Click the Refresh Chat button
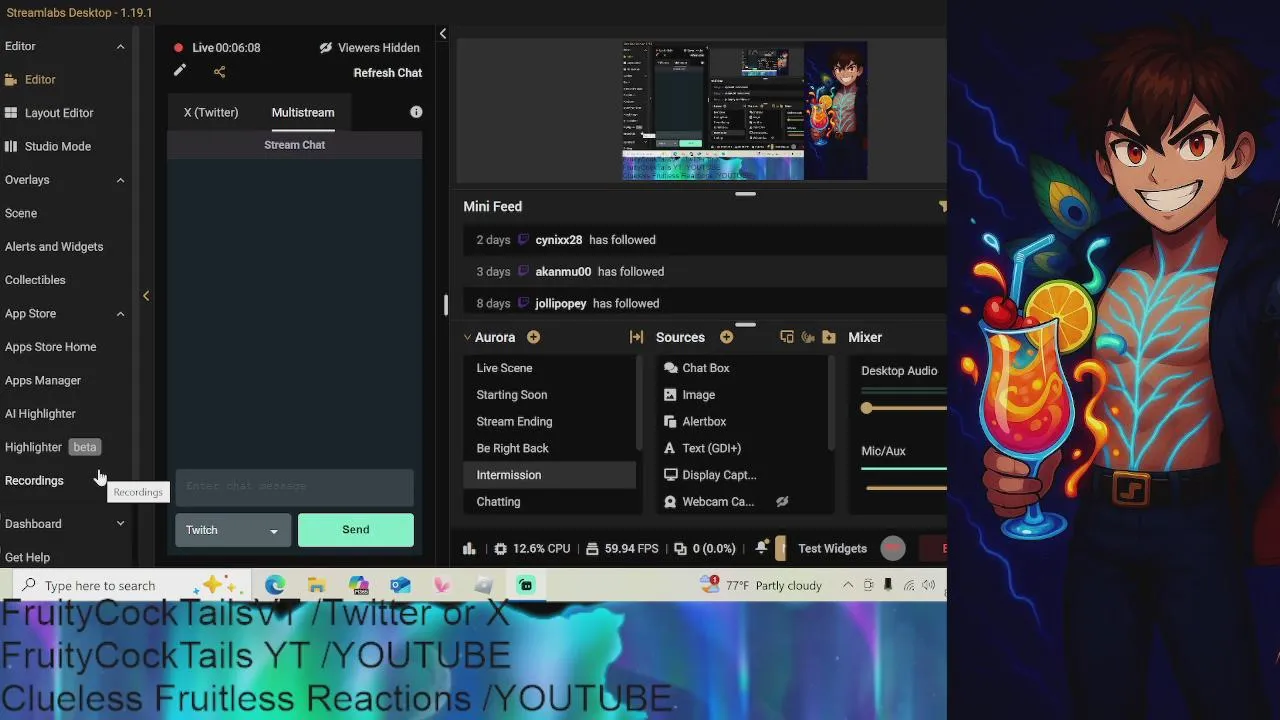Screen dimensions: 1280x720 tap(388, 73)
